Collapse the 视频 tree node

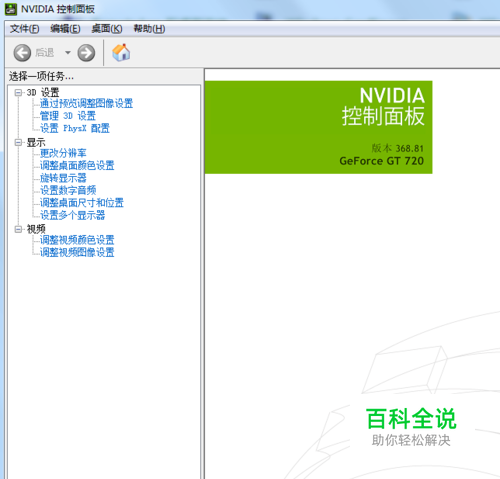point(18,229)
